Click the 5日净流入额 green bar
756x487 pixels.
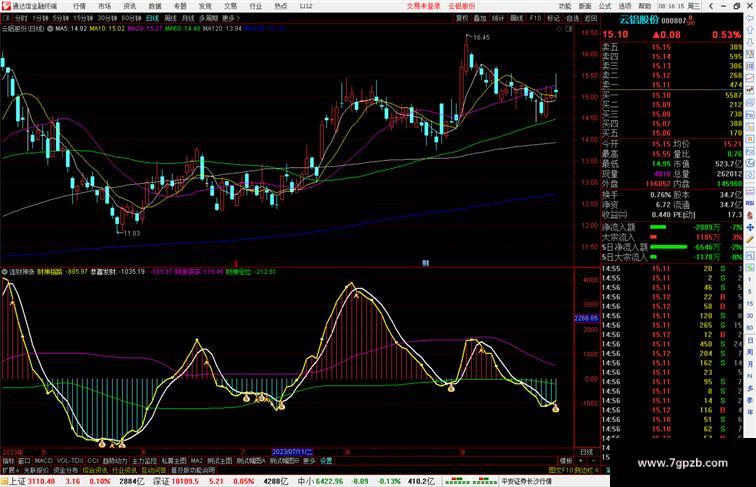click(669, 247)
